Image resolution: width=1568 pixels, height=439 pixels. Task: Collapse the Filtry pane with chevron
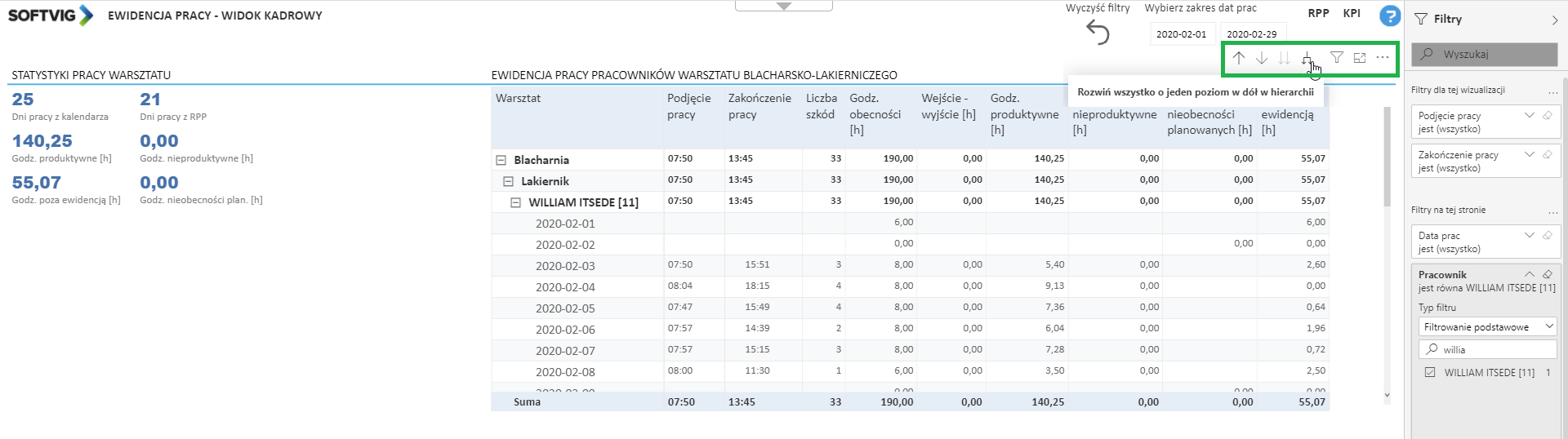point(1555,20)
